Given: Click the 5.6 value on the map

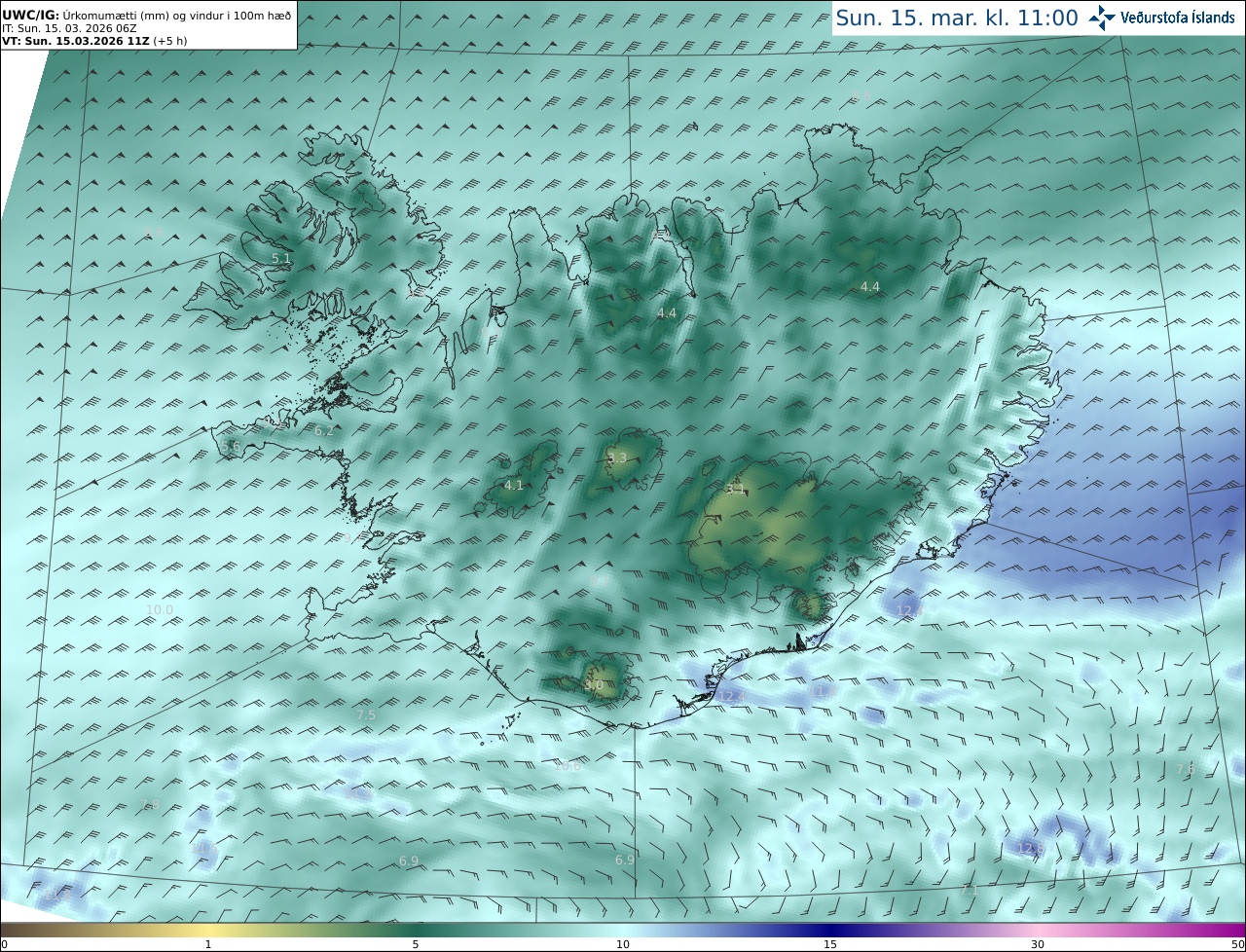Looking at the screenshot, I should [x=230, y=446].
